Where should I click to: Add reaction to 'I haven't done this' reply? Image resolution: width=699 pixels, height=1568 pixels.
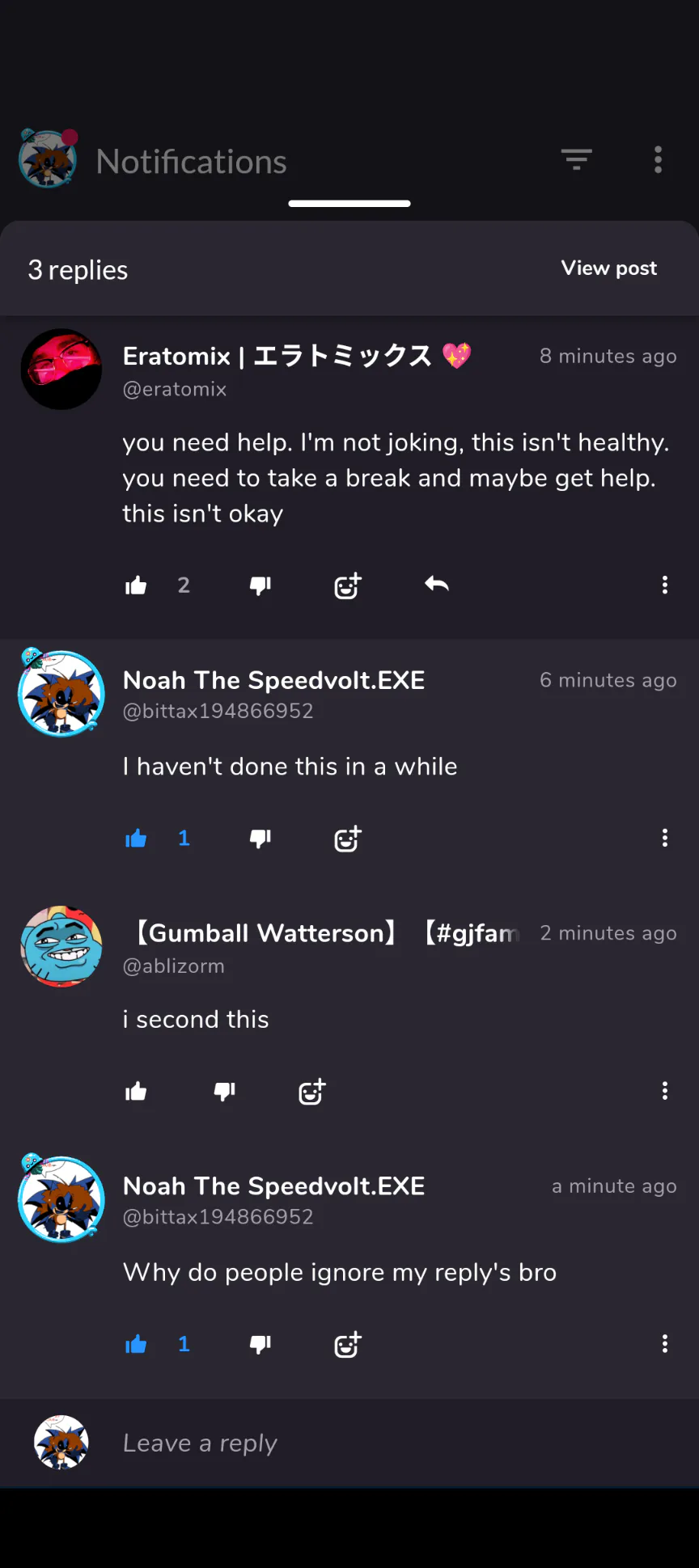tap(348, 839)
